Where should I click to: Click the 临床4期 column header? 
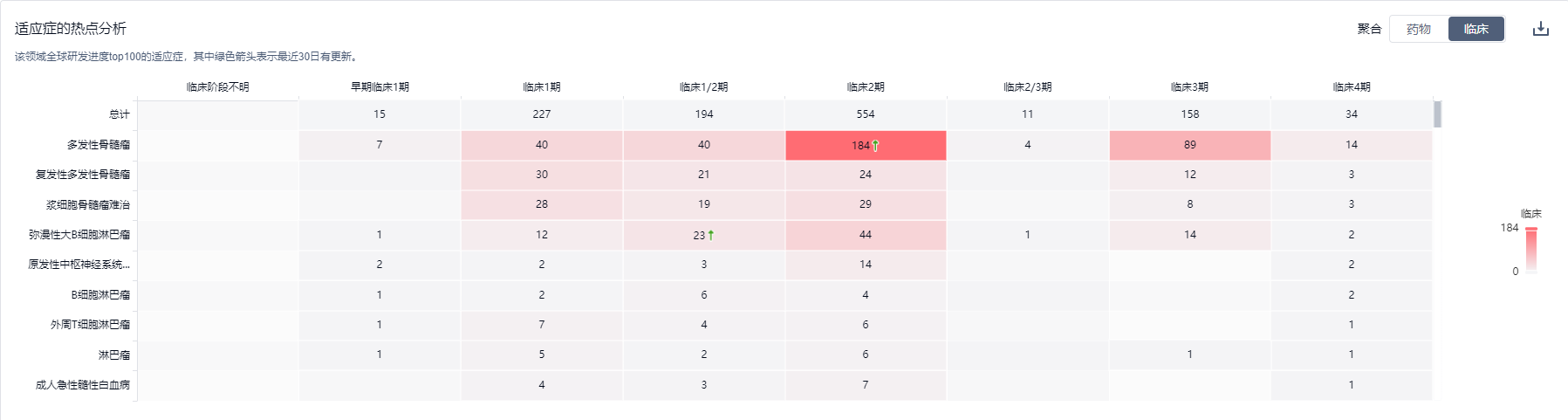click(1352, 87)
